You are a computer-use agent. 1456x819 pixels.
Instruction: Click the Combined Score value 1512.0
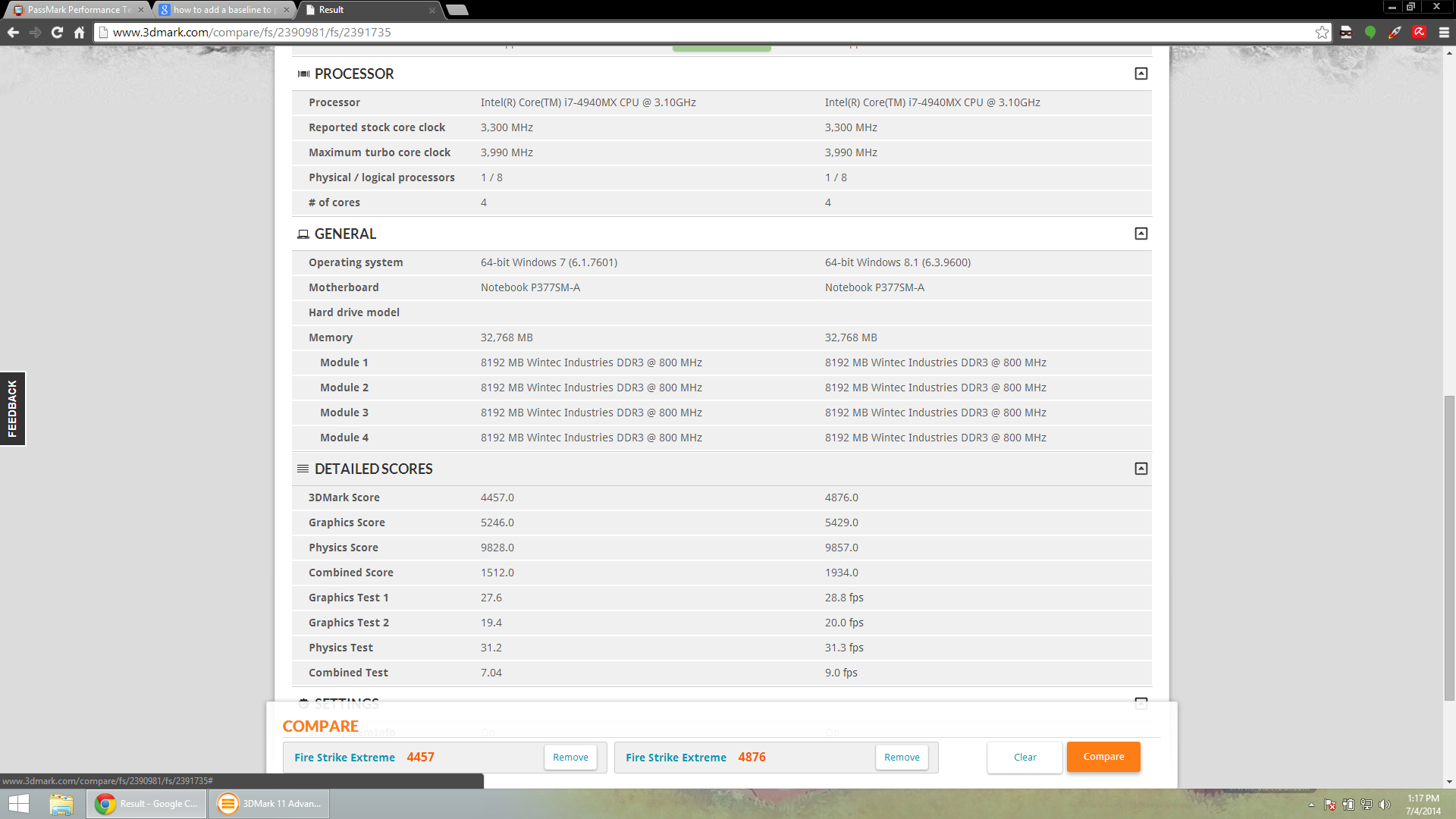(x=497, y=573)
